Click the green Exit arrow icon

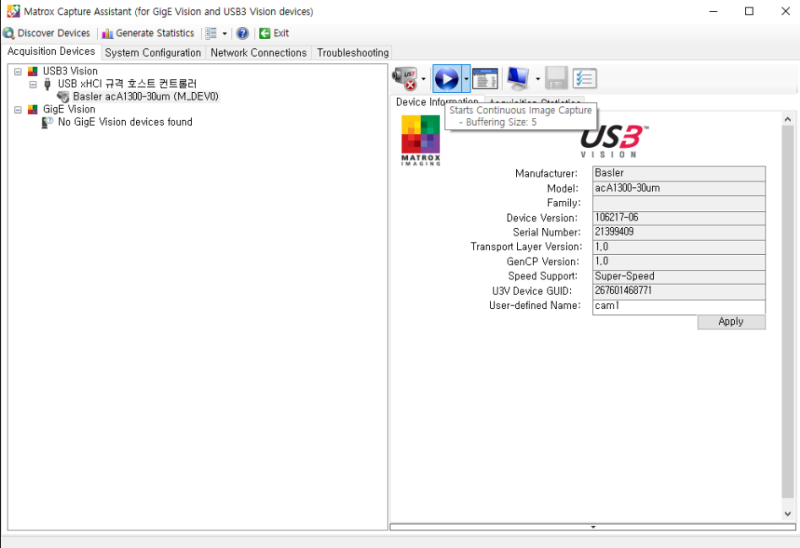pyautogui.click(x=264, y=34)
